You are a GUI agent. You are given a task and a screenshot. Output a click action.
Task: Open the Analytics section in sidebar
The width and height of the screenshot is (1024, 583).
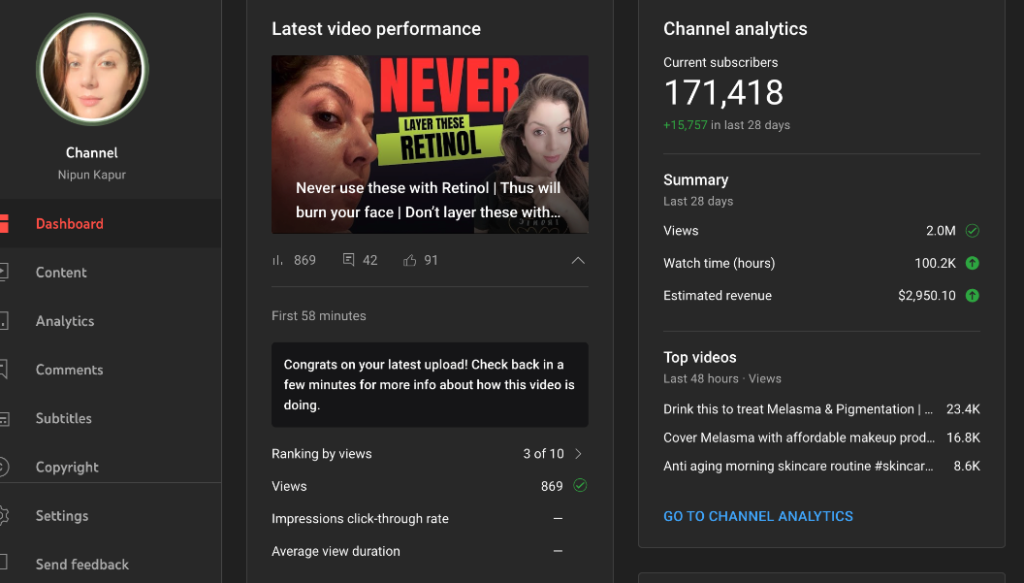pos(64,321)
